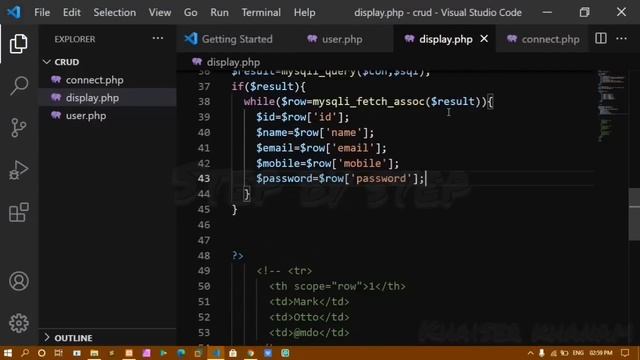Image resolution: width=640 pixels, height=360 pixels.
Task: Open the File menu
Action: [x=42, y=12]
